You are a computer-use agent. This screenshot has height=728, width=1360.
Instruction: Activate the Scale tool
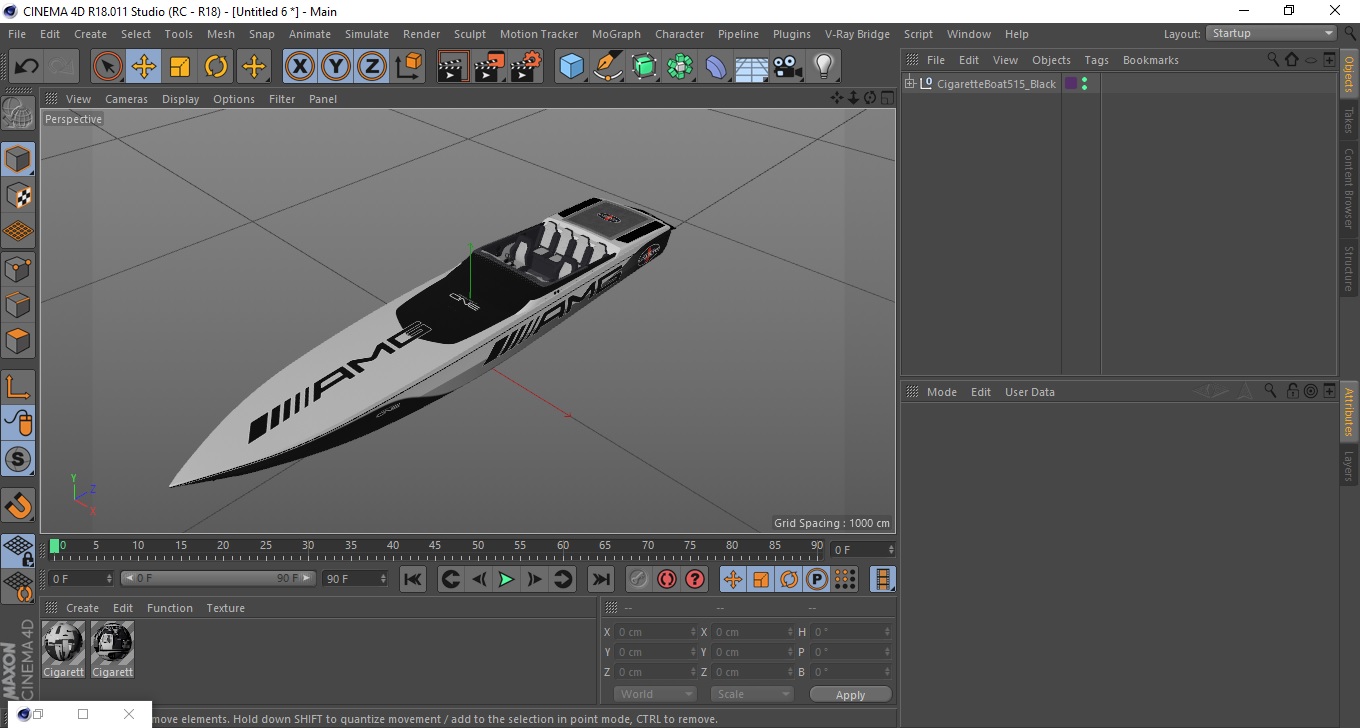click(180, 67)
